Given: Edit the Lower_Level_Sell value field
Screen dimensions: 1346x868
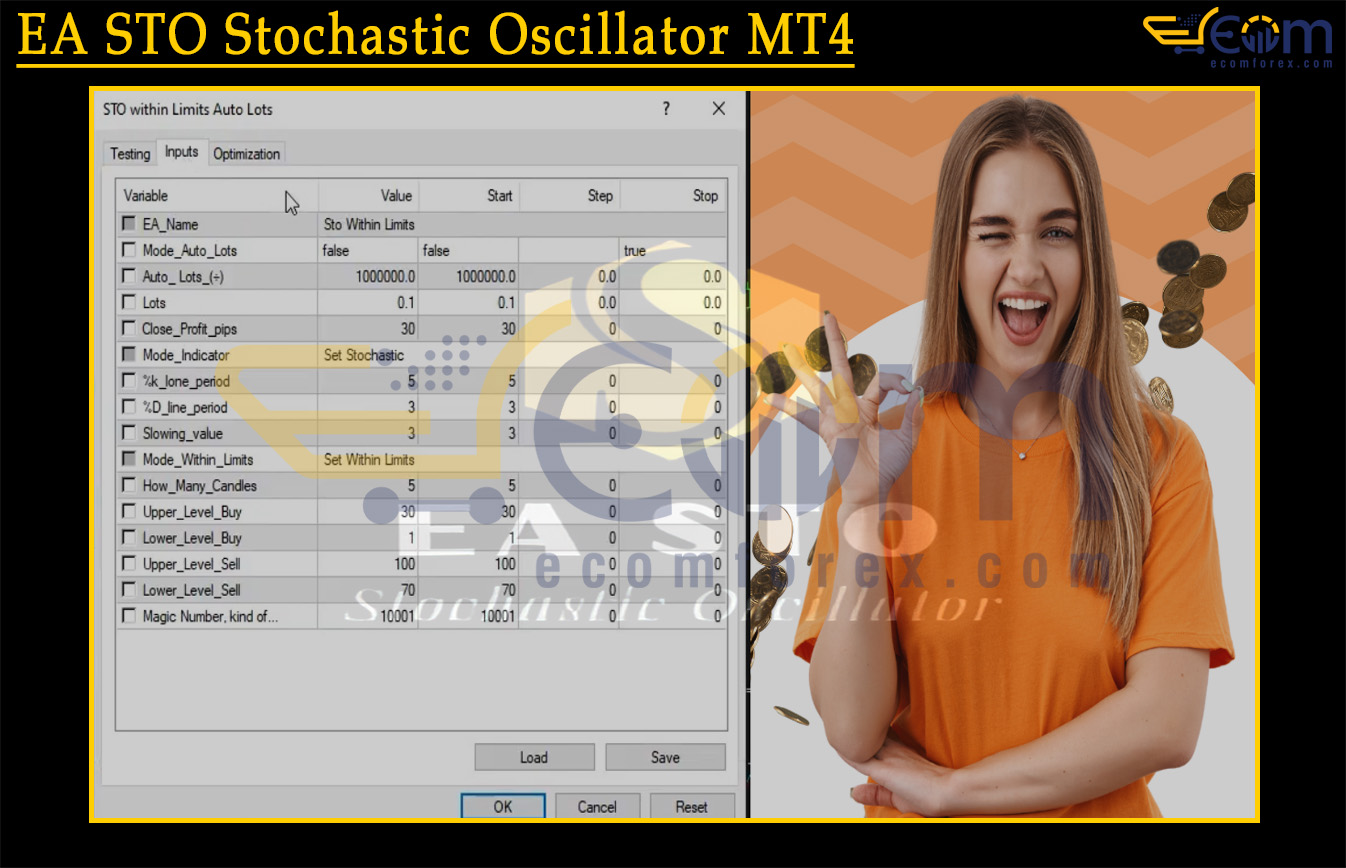Looking at the screenshot, I should 368,590.
